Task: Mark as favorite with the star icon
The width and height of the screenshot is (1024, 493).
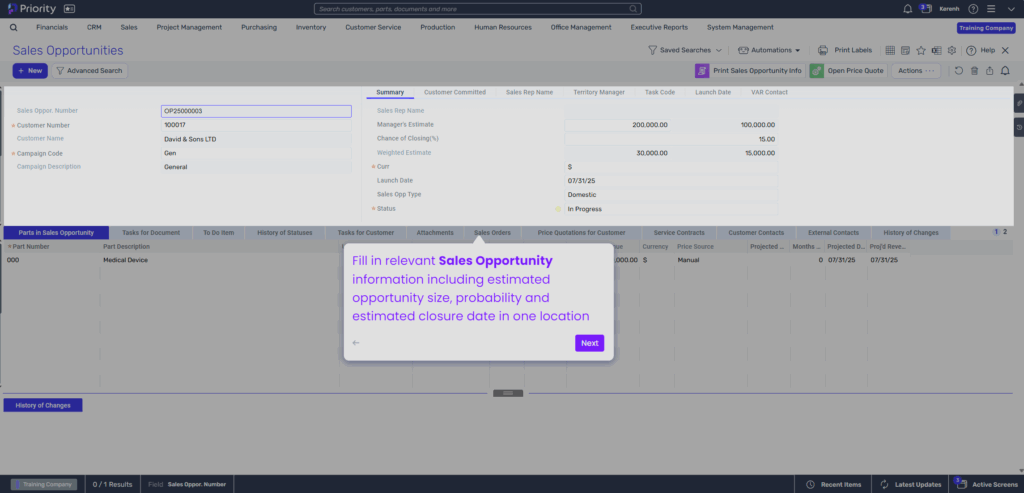Action: point(921,50)
